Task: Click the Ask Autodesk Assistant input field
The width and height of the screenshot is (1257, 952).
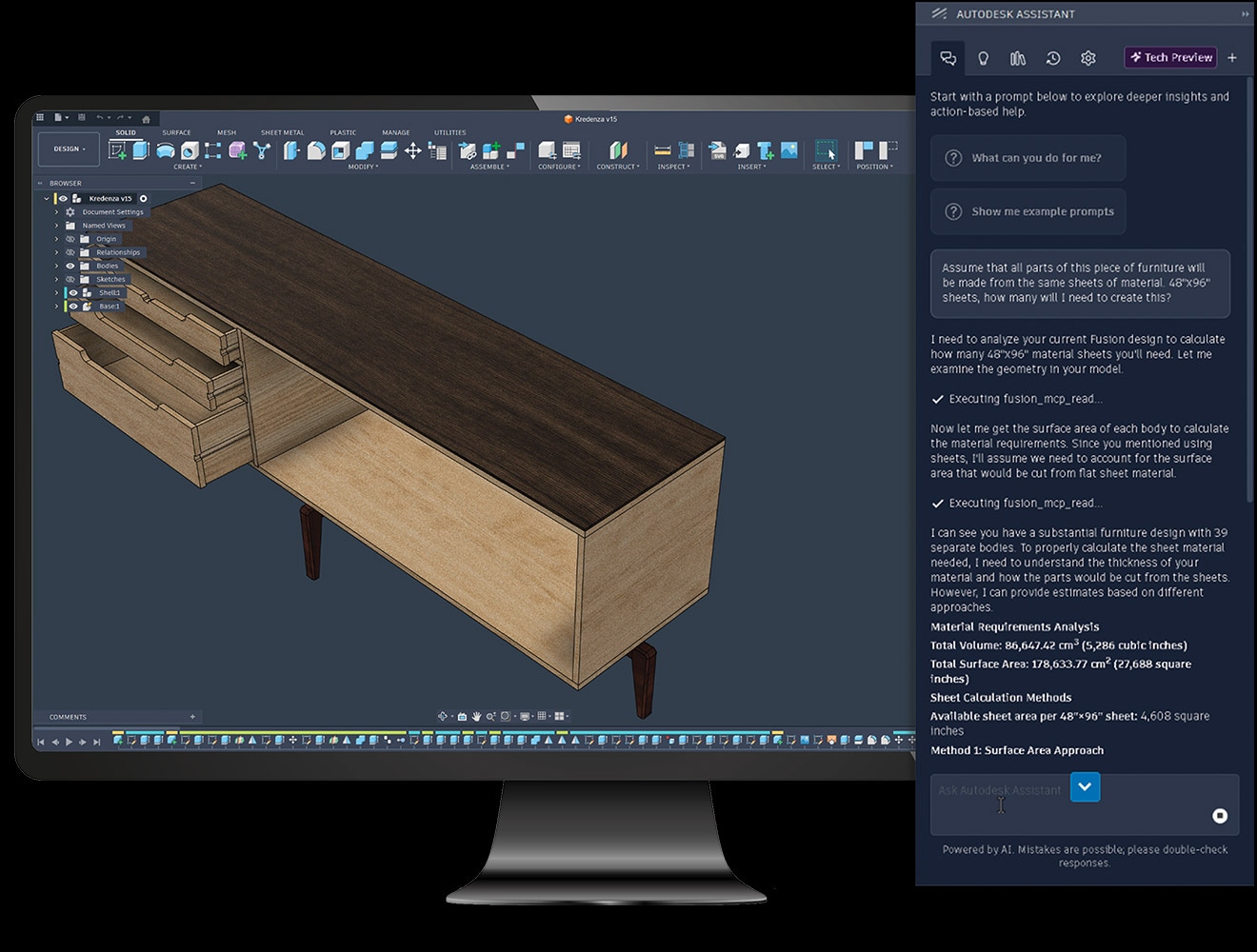Action: 998,790
